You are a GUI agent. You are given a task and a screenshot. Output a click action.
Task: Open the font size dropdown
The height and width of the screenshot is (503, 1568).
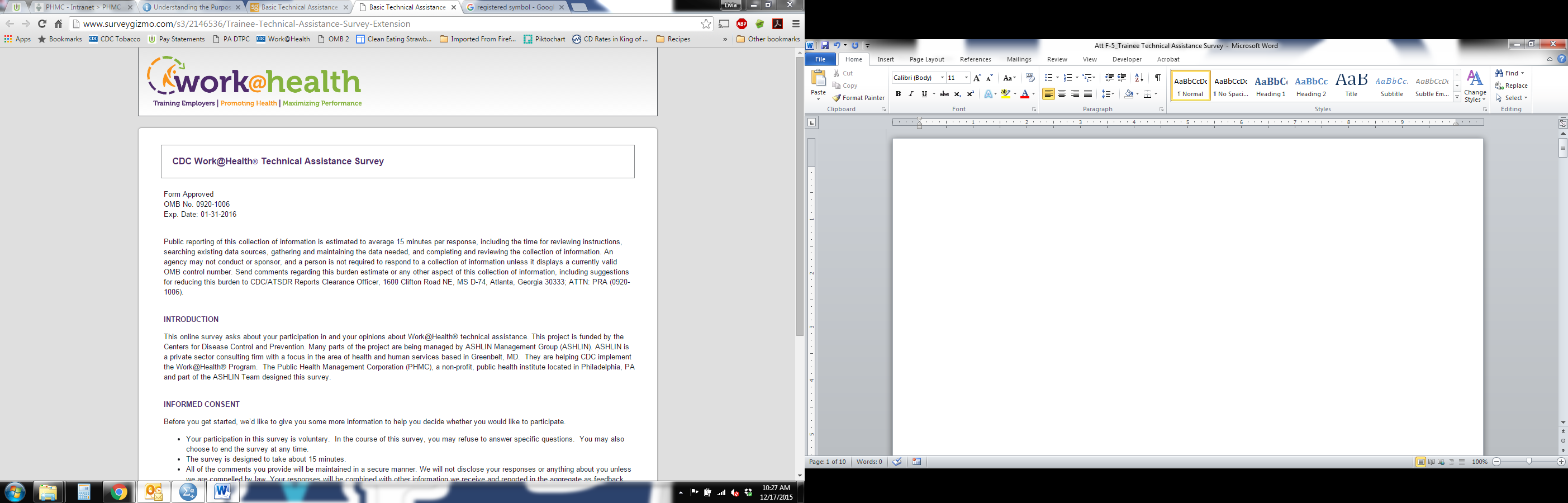tap(966, 78)
